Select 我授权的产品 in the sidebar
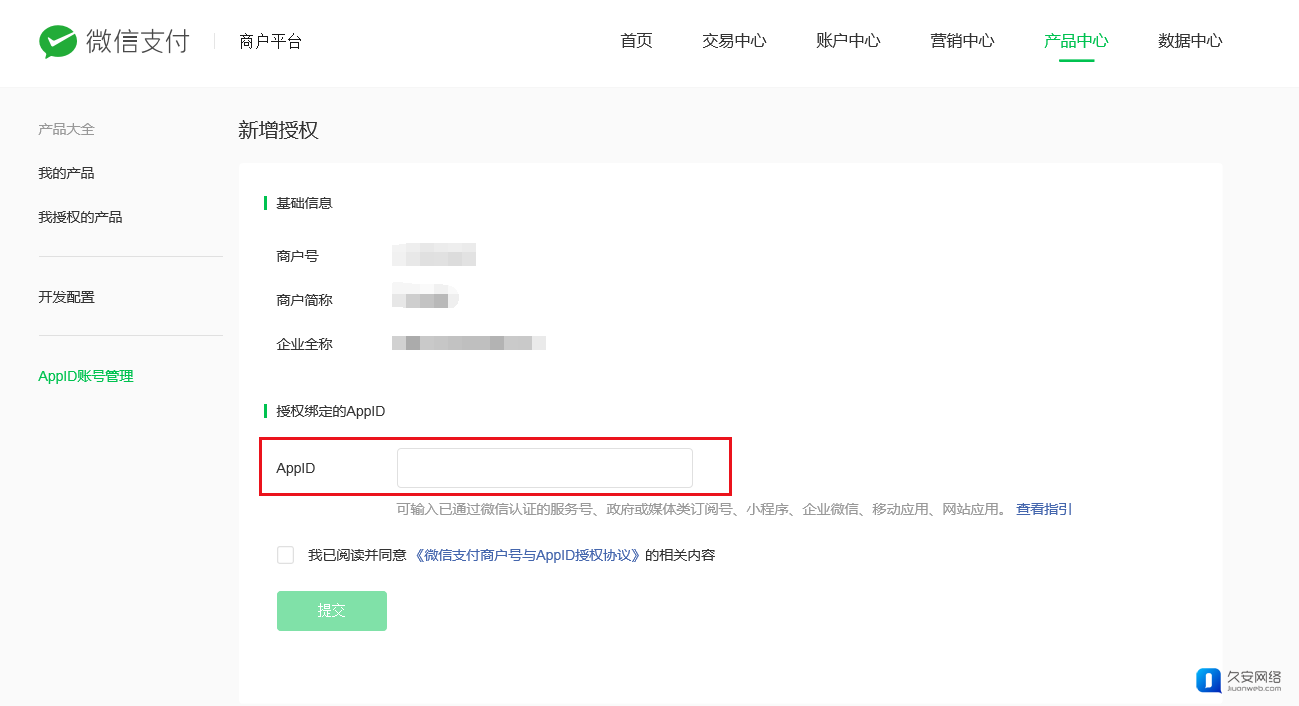Screen dimensions: 1299x706 (x=80, y=217)
